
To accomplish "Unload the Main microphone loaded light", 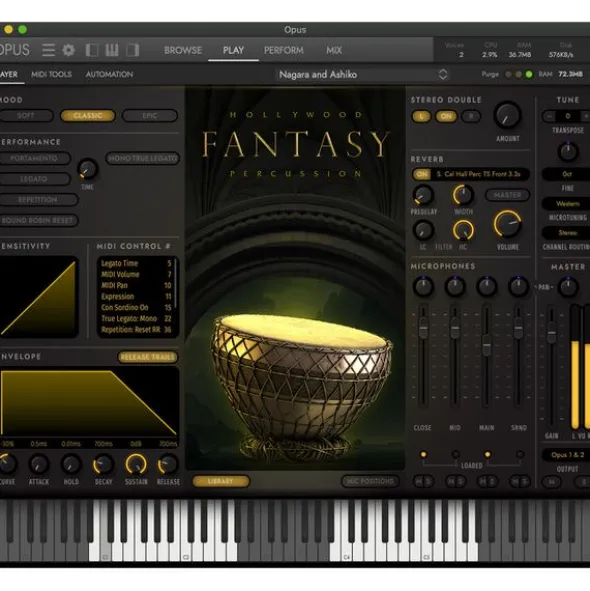I will (x=487, y=455).
